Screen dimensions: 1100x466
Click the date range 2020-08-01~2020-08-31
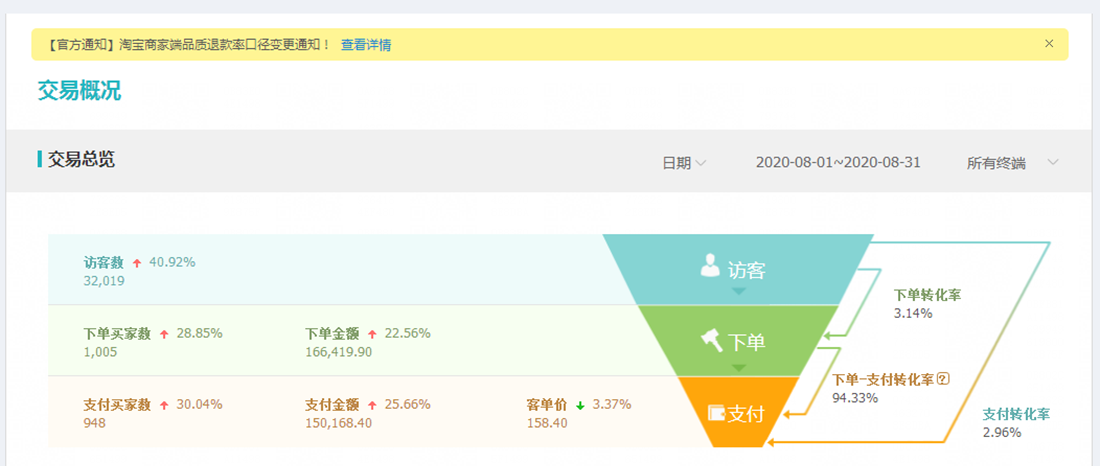click(838, 163)
